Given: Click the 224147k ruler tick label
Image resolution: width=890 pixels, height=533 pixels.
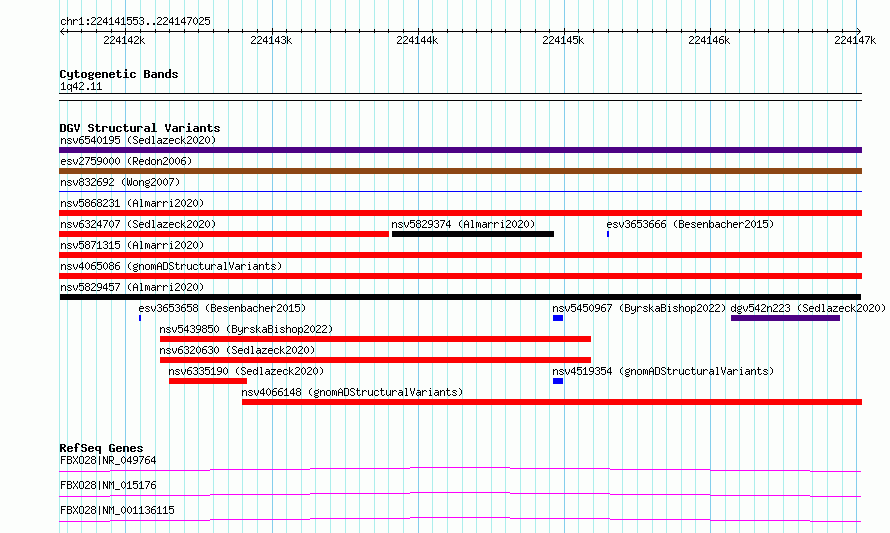Looking at the screenshot, I should 855,40.
